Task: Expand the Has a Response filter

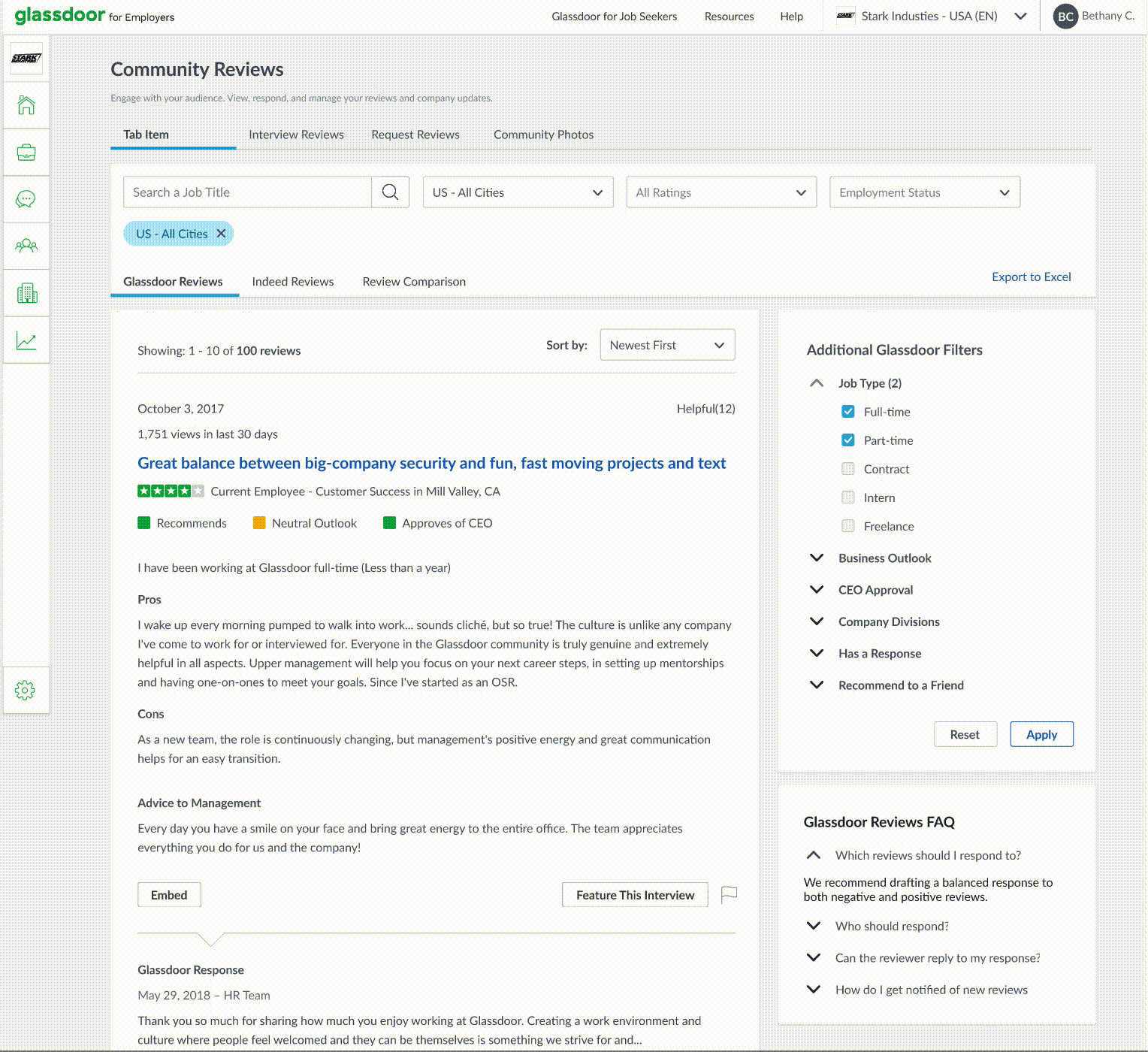Action: [x=817, y=654]
